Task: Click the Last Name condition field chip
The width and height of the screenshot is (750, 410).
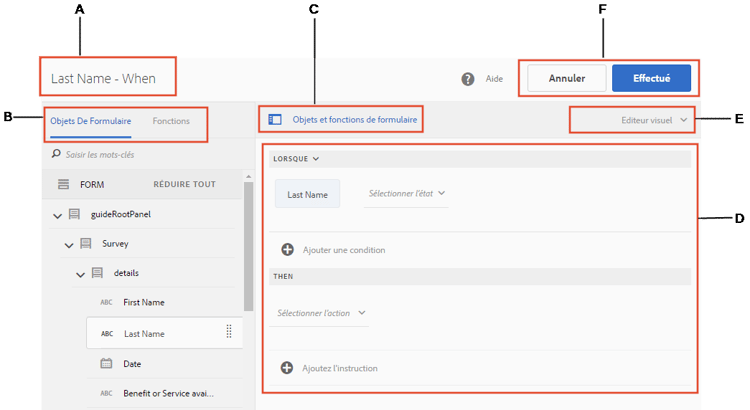Action: [x=308, y=194]
